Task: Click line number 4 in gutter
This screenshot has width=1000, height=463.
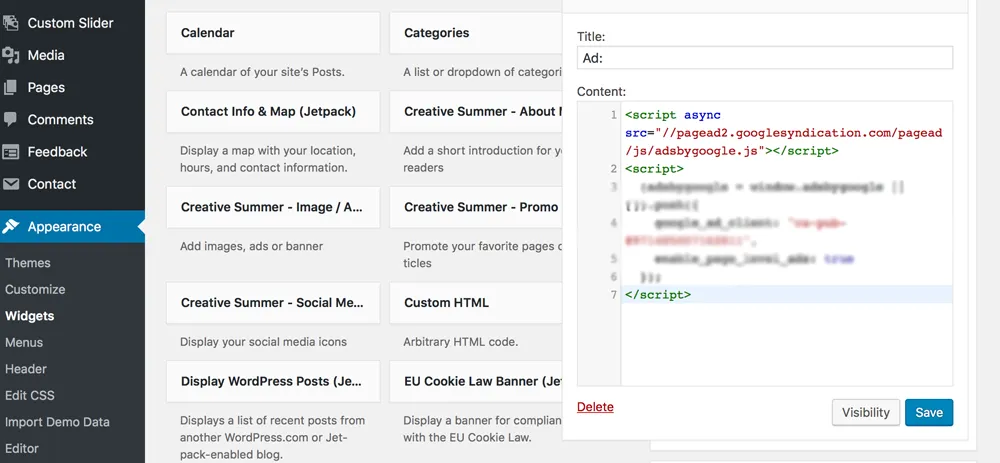Action: click(x=614, y=223)
